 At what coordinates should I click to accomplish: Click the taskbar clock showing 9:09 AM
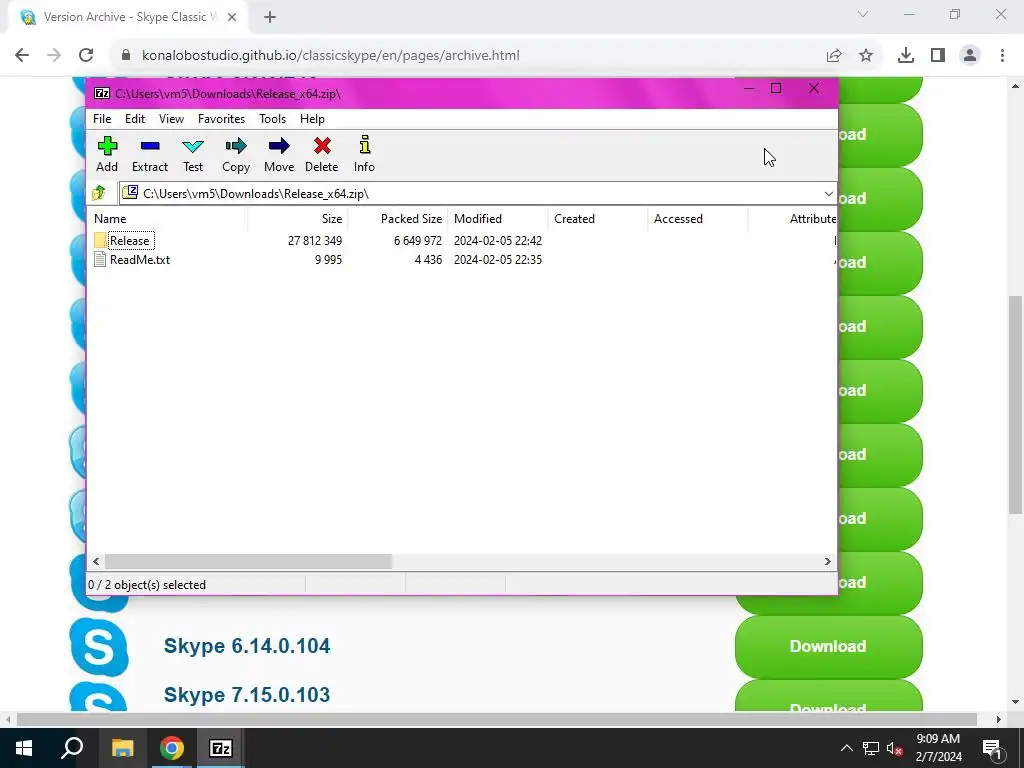(938, 748)
